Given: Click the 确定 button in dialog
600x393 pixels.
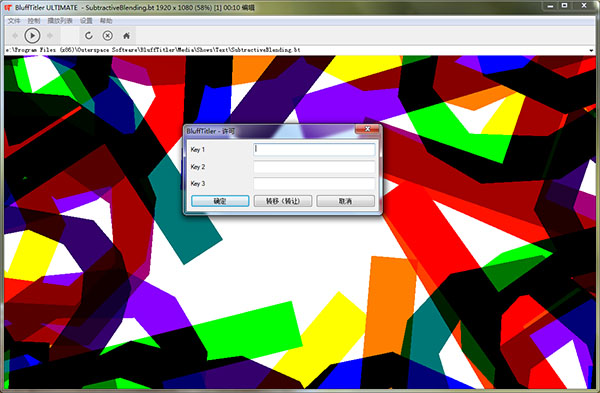Looking at the screenshot, I should pos(220,201).
